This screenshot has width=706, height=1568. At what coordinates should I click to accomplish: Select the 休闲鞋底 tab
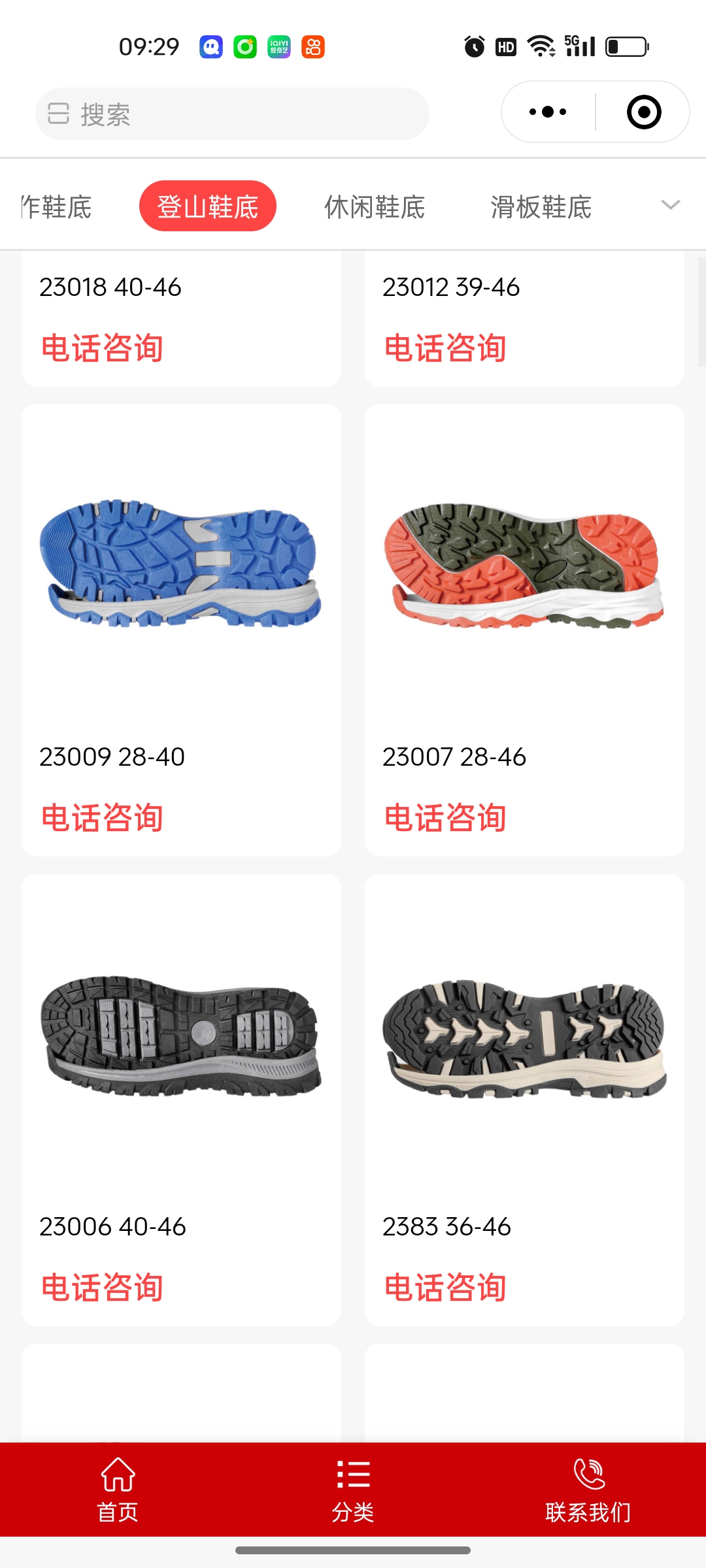pos(375,207)
